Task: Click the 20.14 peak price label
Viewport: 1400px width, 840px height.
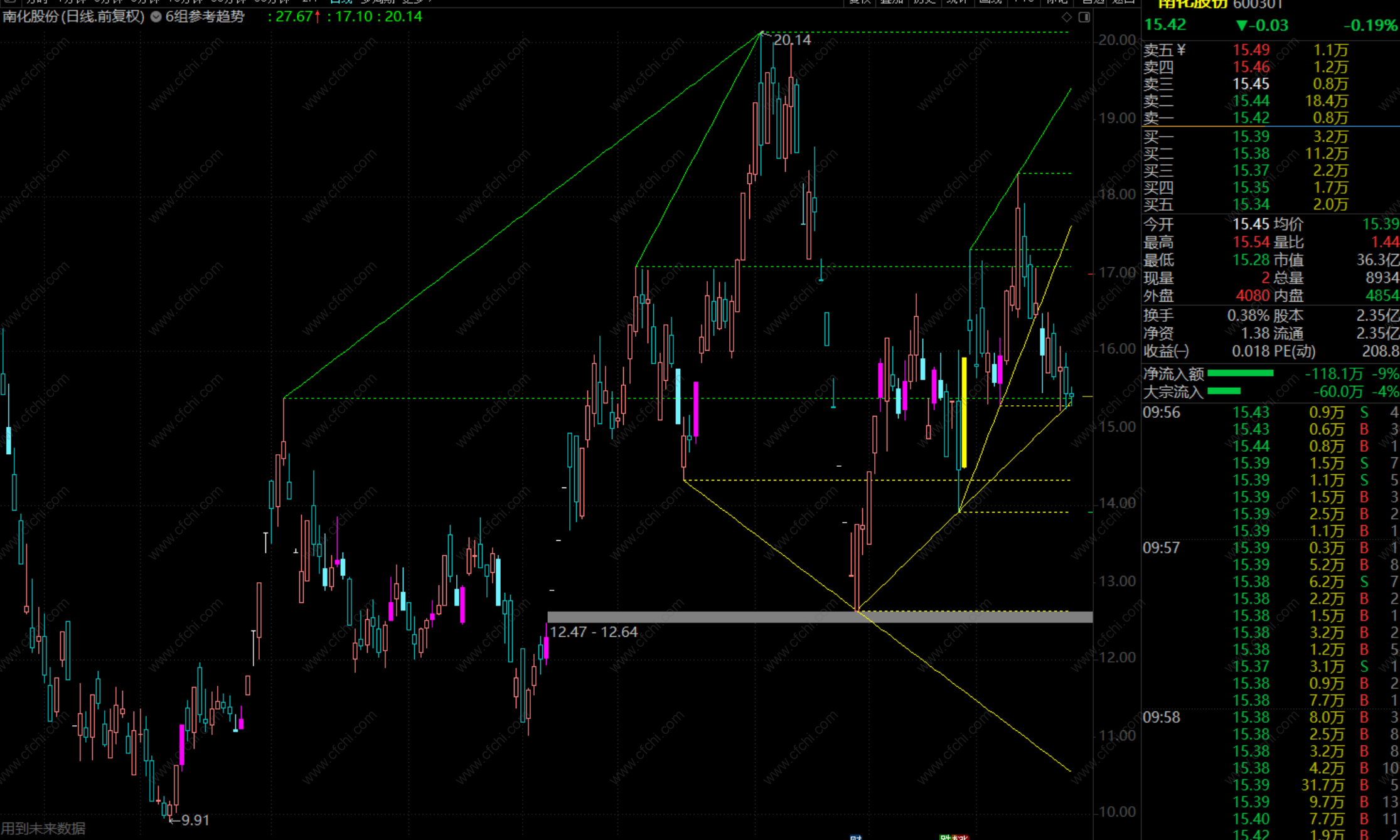Action: coord(792,40)
